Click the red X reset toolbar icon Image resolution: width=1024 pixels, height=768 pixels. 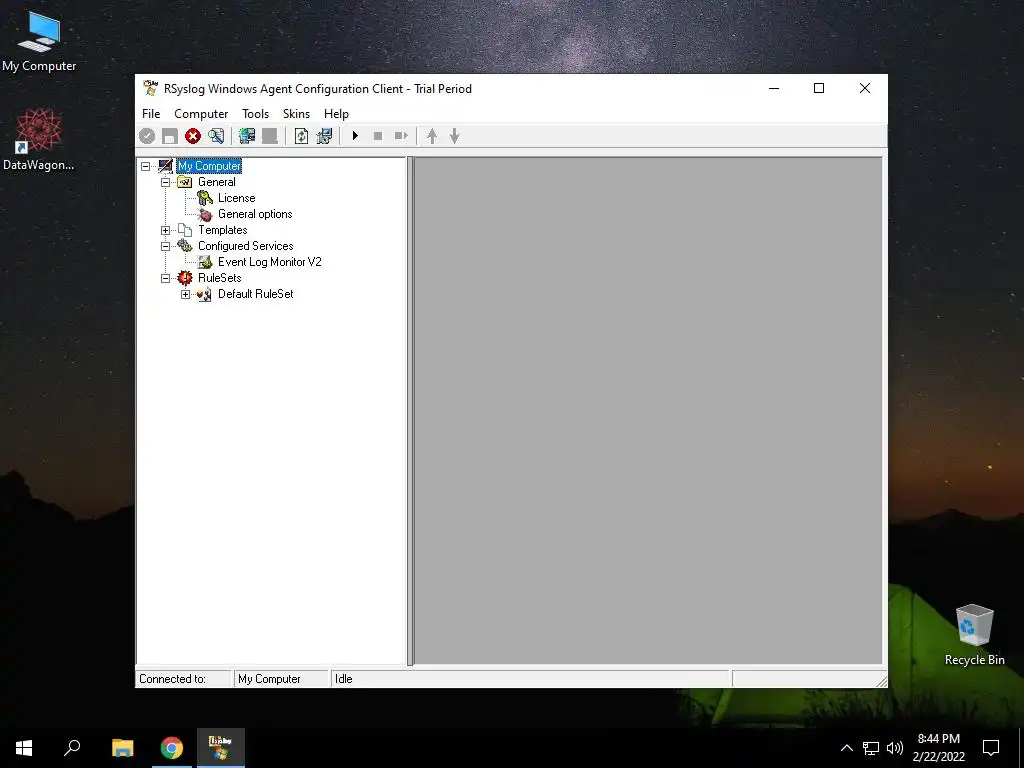click(193, 136)
